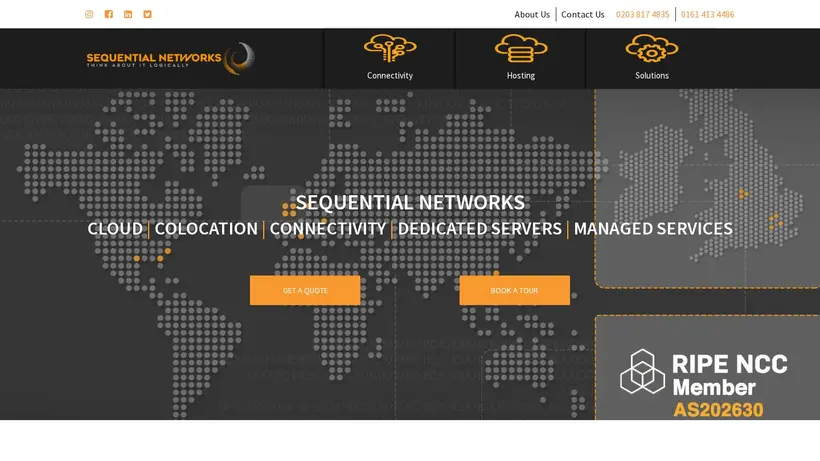Click the Book A Tour button
Screen dimensions: 820x461
[515, 290]
